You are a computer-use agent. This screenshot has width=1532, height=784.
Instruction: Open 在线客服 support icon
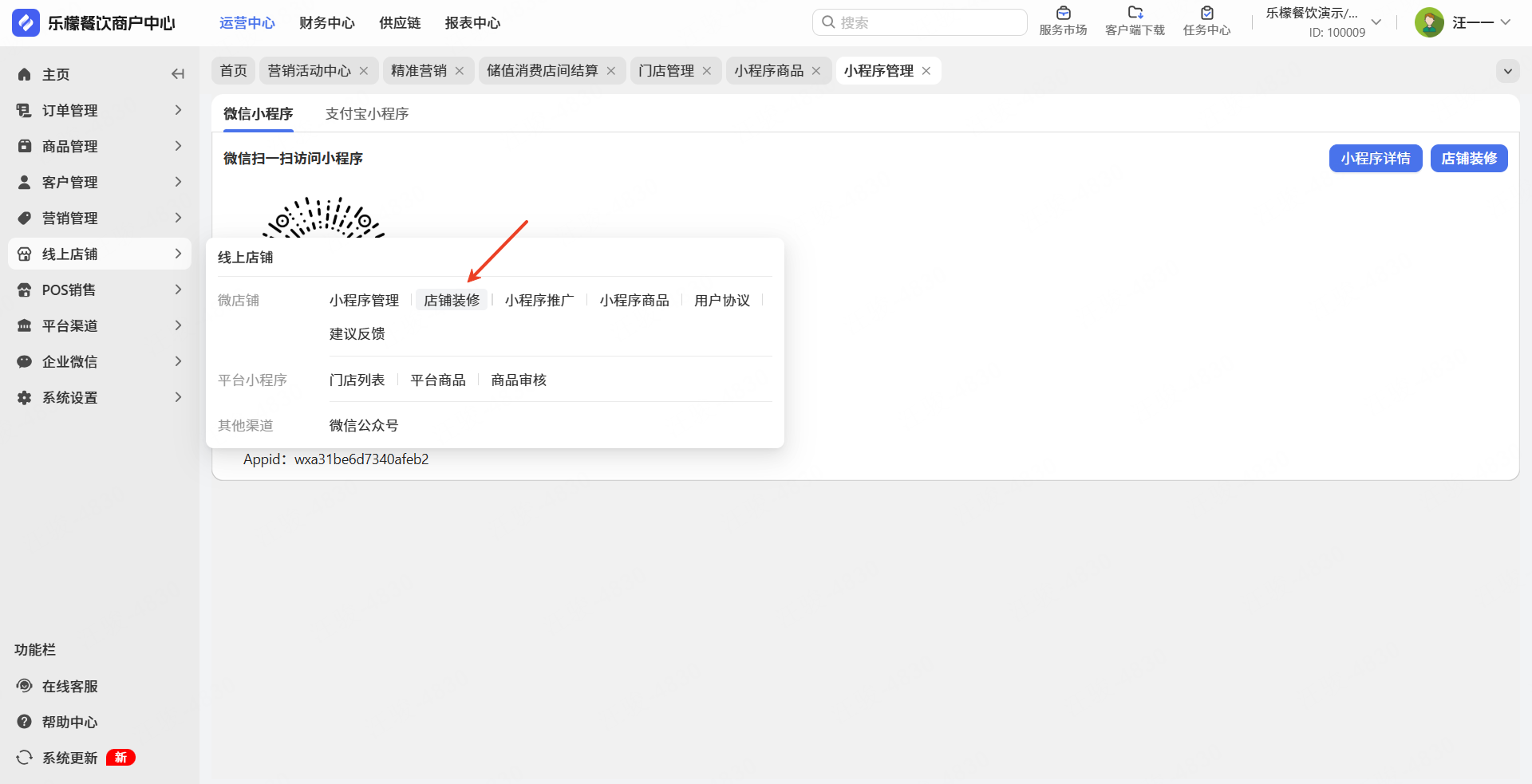pyautogui.click(x=25, y=686)
